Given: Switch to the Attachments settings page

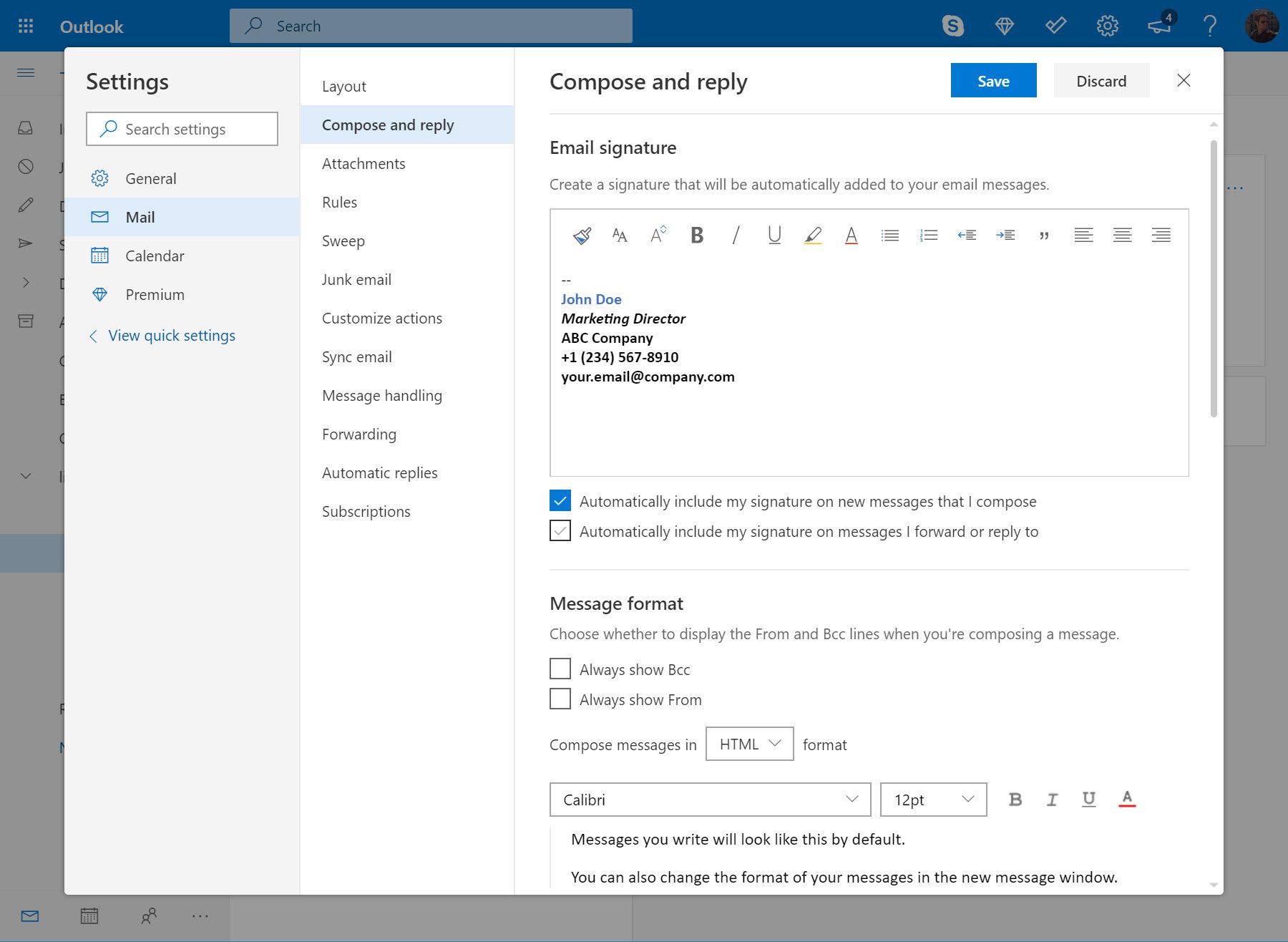Looking at the screenshot, I should pyautogui.click(x=364, y=163).
